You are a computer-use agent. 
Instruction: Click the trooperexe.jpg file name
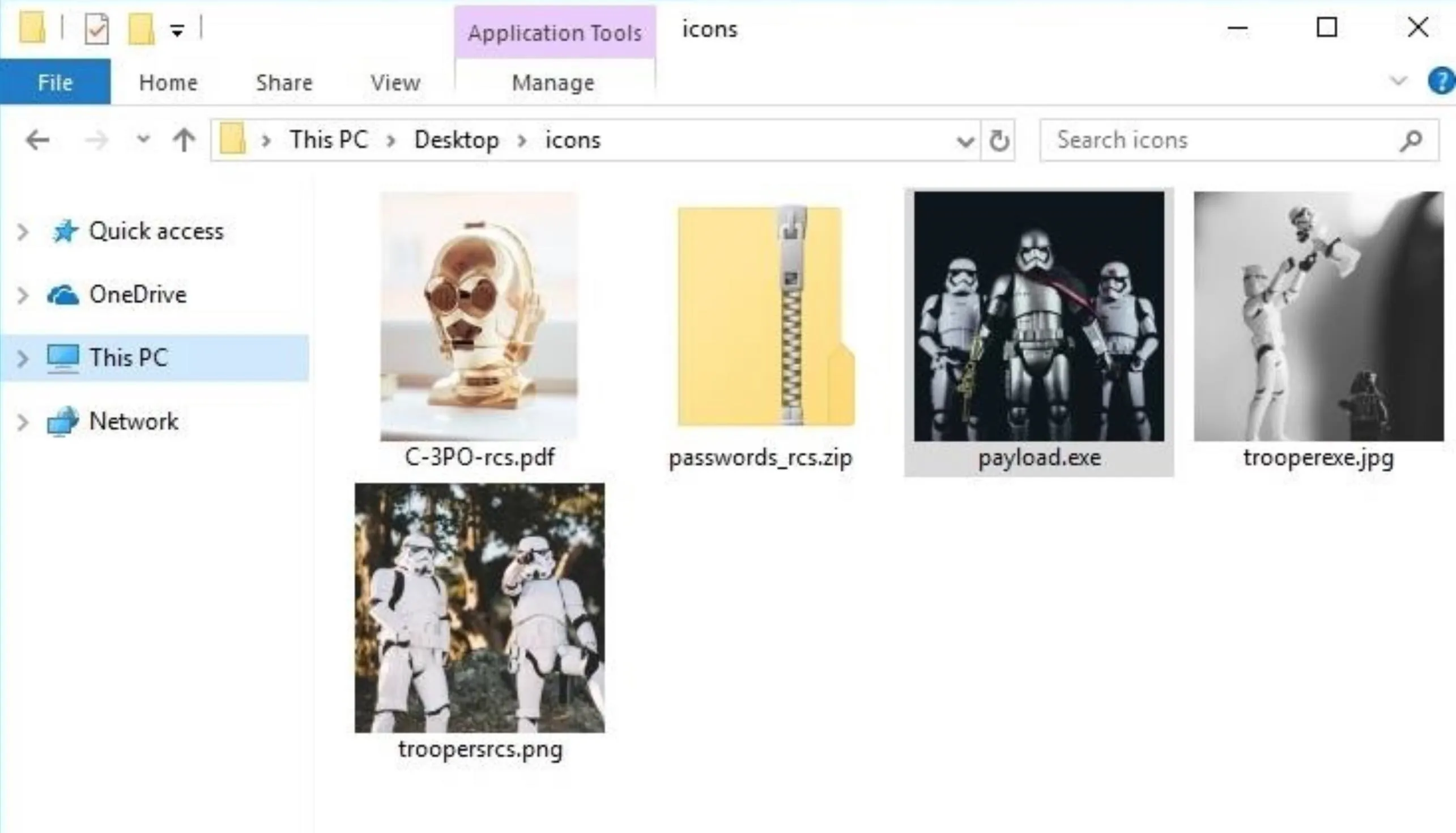(x=1319, y=458)
